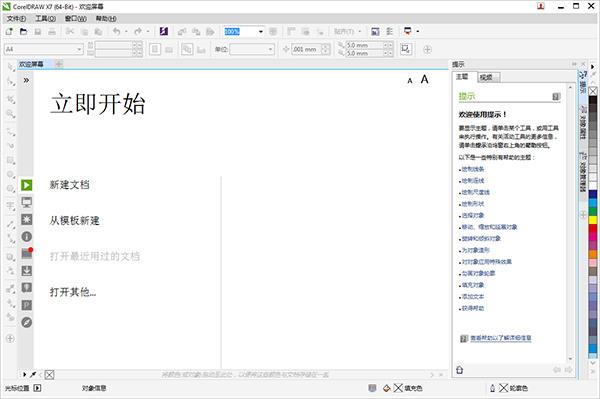This screenshot has height=399, width=600.
Task: Click the user account icon in title bar
Action: (541, 6)
